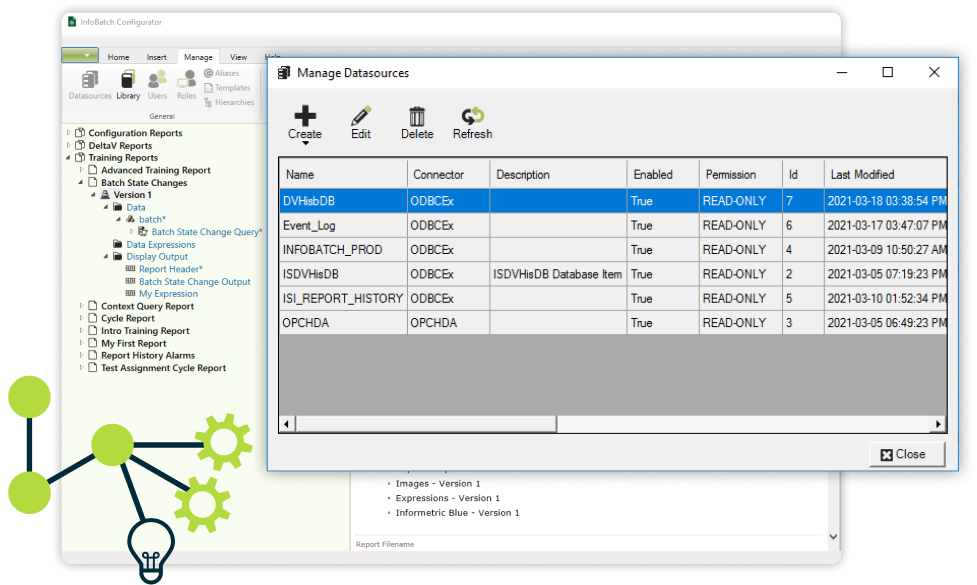
Task: Click Templates in the ribbon
Action: tap(227, 88)
